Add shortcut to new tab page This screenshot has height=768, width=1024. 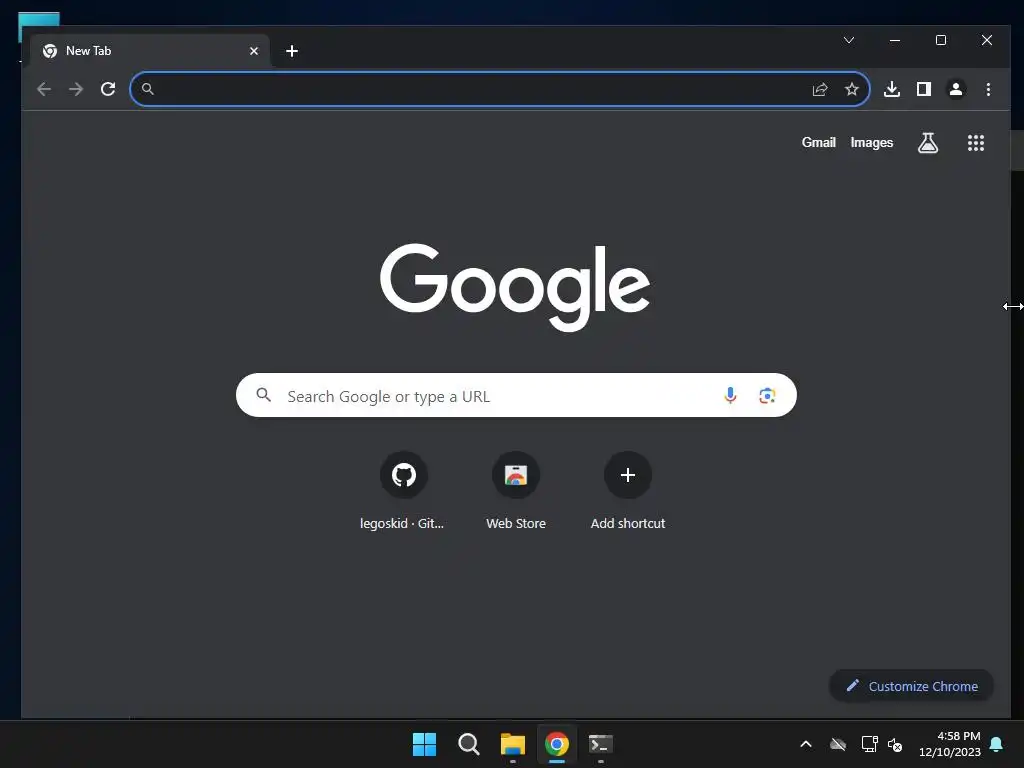(628, 490)
